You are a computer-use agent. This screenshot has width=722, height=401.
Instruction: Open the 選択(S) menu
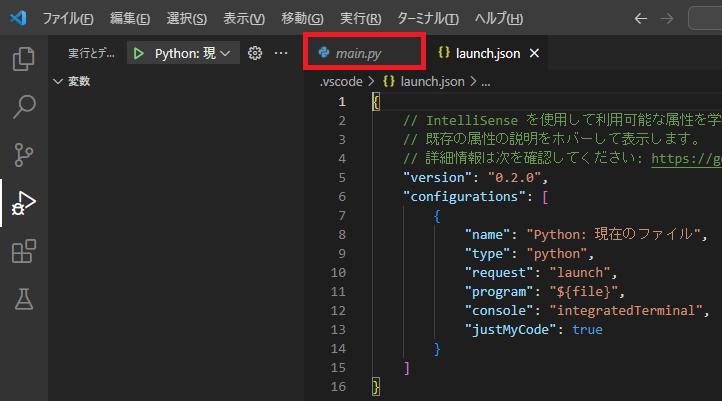186,19
